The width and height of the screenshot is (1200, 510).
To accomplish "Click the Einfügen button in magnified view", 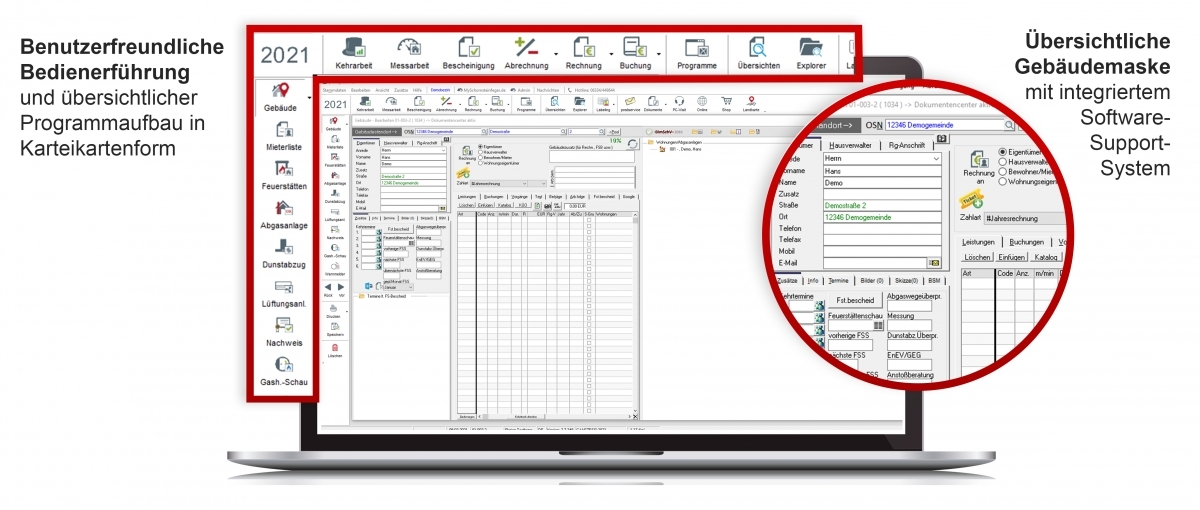I will (1010, 257).
